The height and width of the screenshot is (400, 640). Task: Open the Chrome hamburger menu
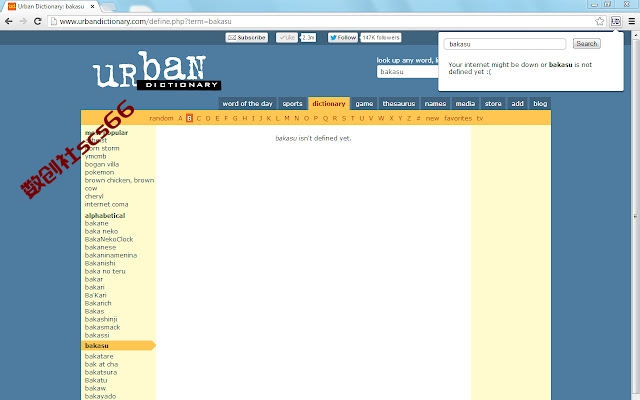(631, 21)
